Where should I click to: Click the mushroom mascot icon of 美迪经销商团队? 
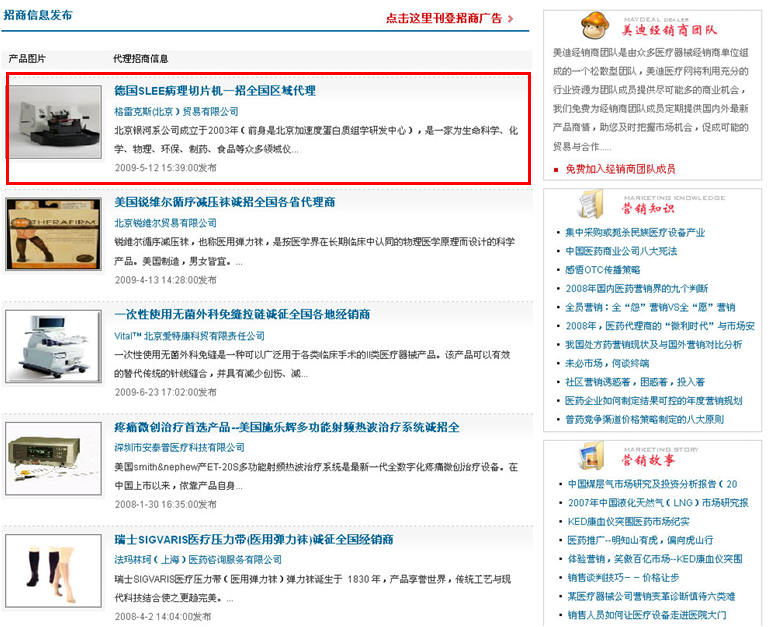pos(596,26)
